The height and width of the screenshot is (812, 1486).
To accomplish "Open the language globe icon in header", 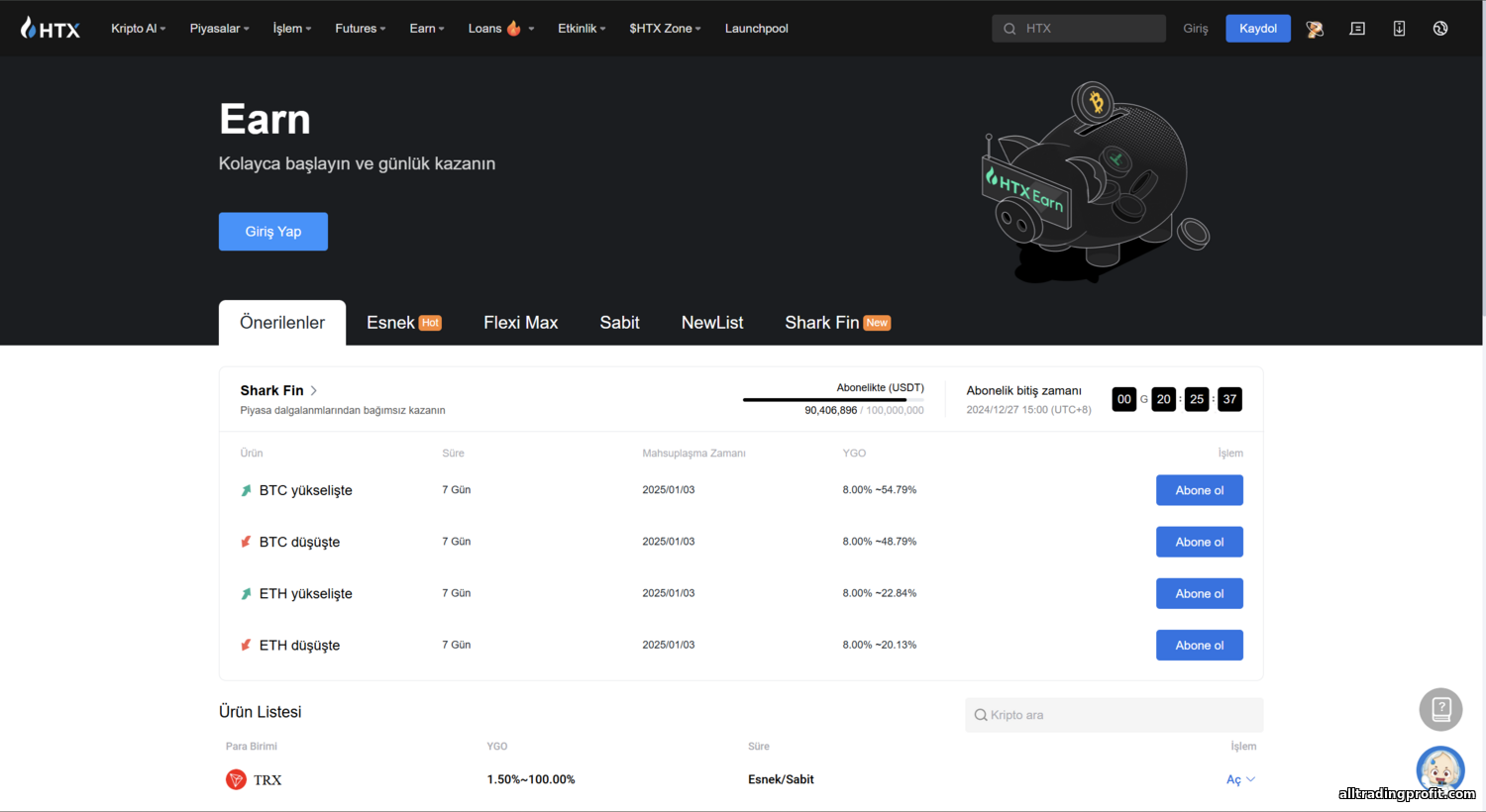I will (1440, 29).
